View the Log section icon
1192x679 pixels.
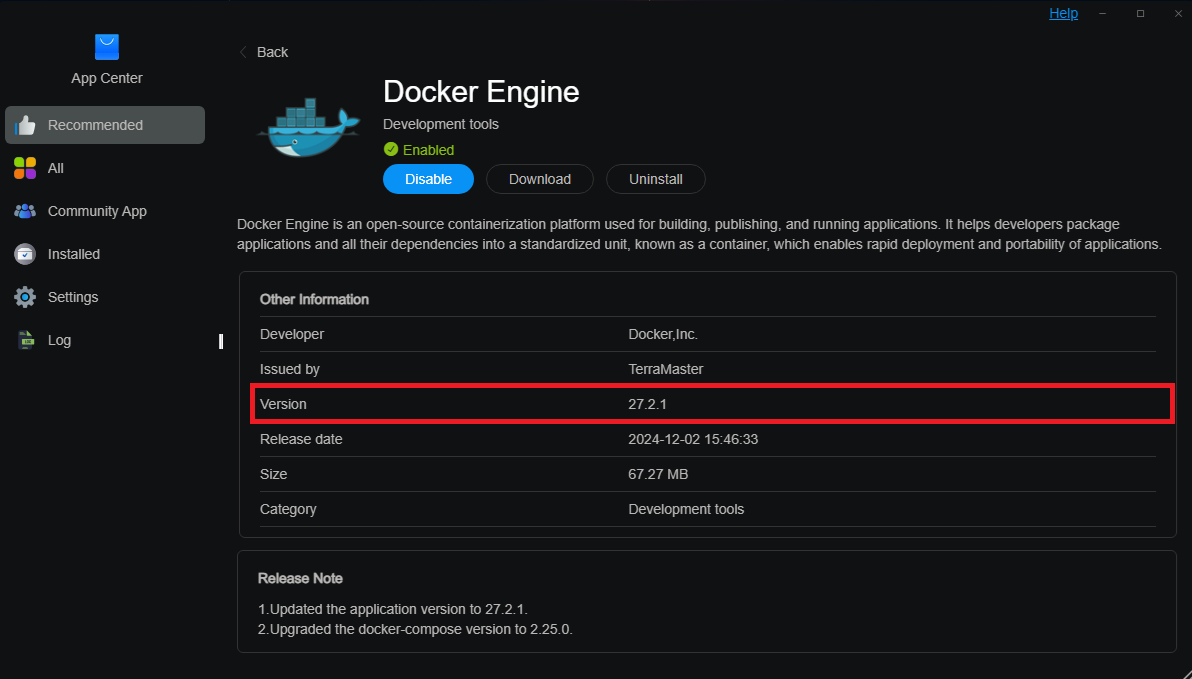click(24, 339)
